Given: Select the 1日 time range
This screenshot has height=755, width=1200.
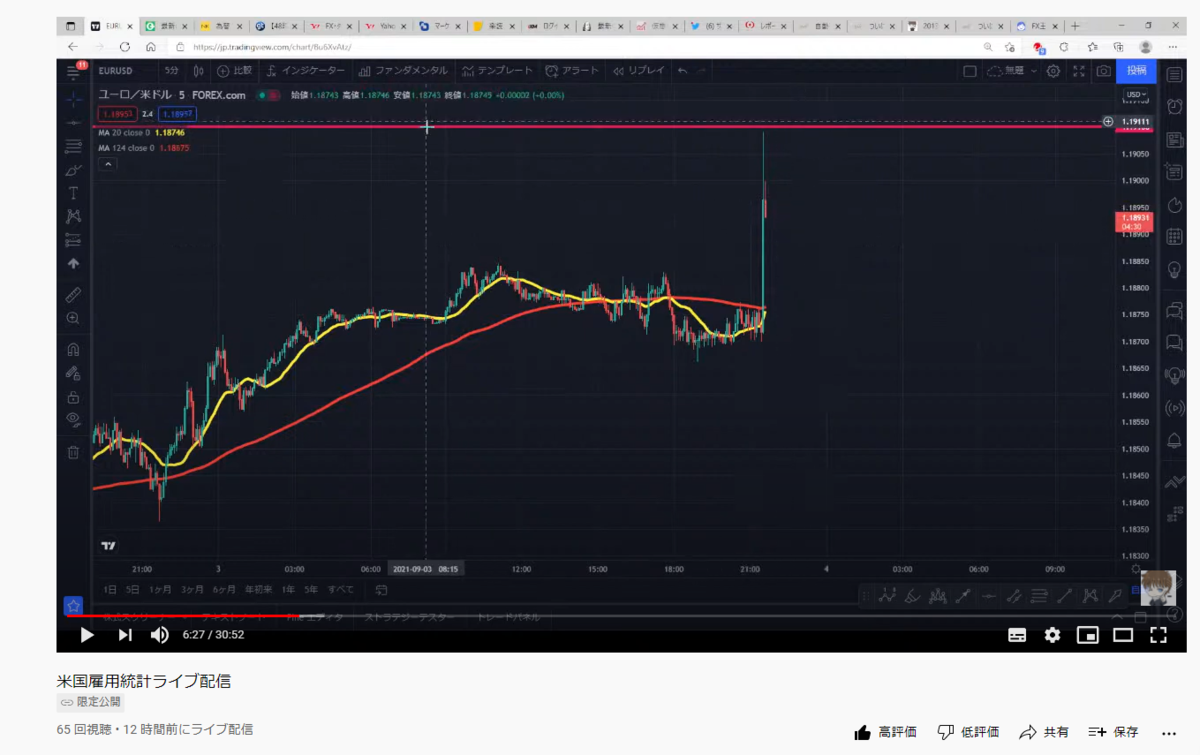Looking at the screenshot, I should (x=110, y=589).
